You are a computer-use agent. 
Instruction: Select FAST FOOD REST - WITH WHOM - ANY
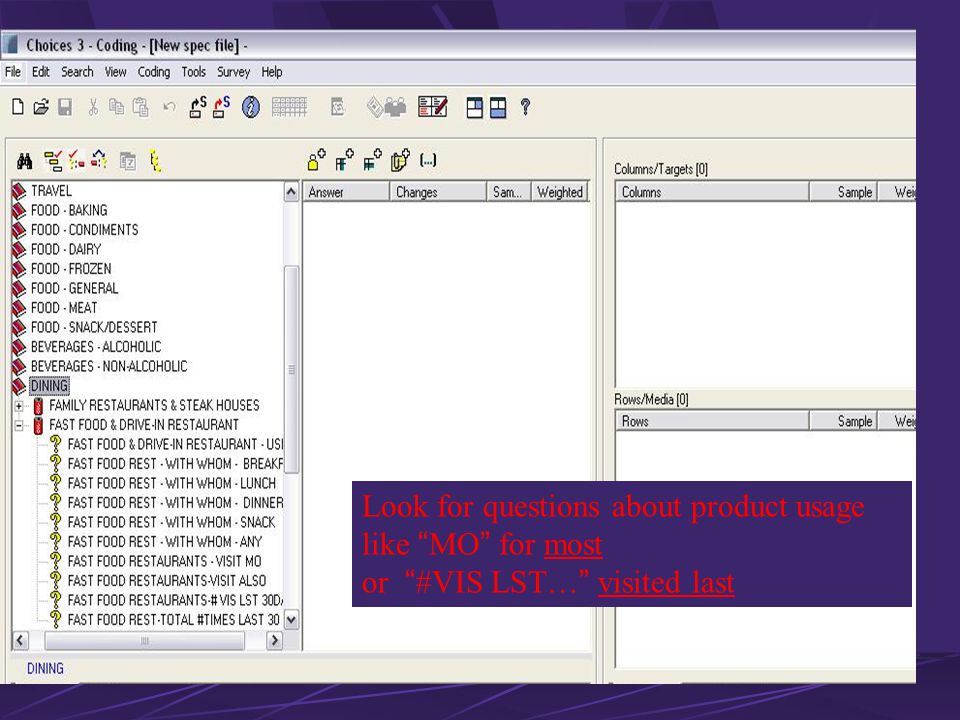(x=165, y=542)
